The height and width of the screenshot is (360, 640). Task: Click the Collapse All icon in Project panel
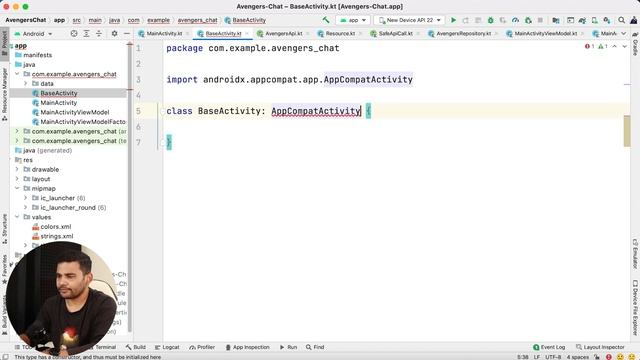click(x=99, y=33)
